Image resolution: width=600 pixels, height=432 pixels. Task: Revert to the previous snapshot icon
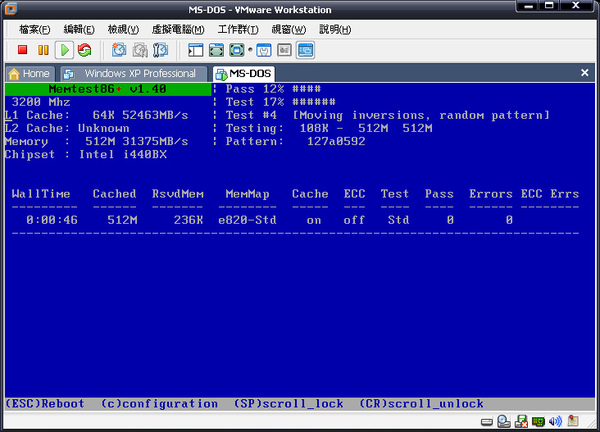click(140, 50)
